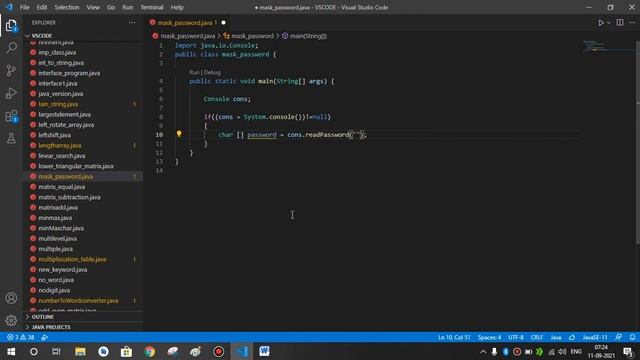The width and height of the screenshot is (640, 360).
Task: Open mask_password.java in the file tree
Action: (x=83, y=176)
